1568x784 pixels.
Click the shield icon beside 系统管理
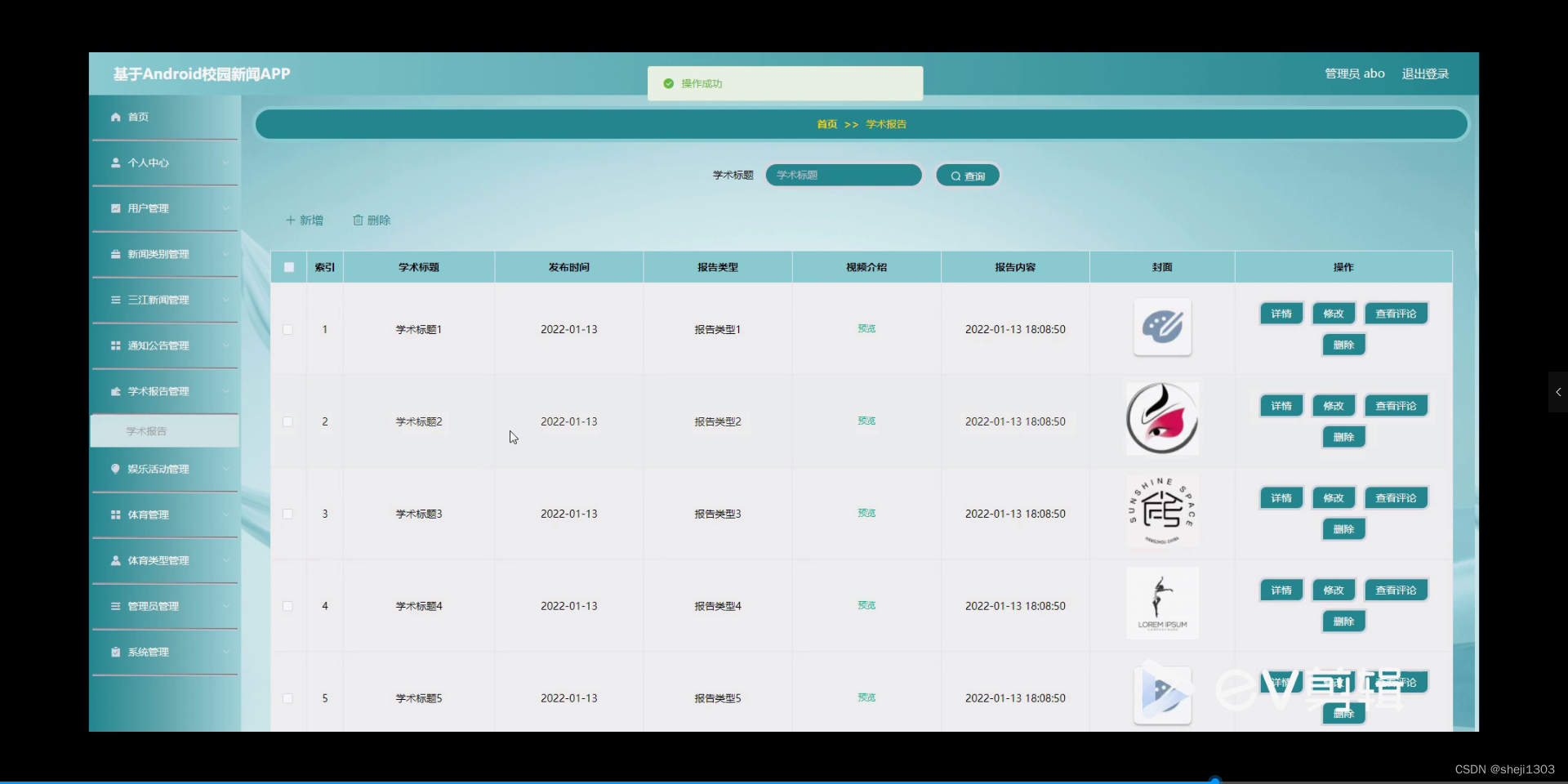click(x=116, y=653)
